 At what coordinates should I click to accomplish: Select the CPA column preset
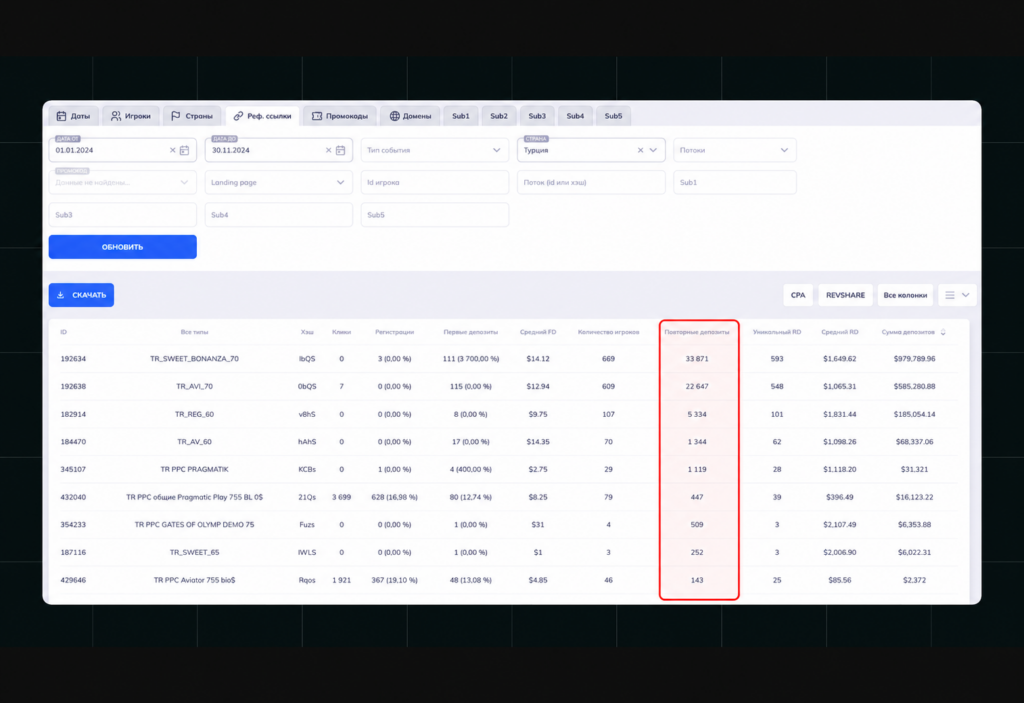click(x=798, y=295)
